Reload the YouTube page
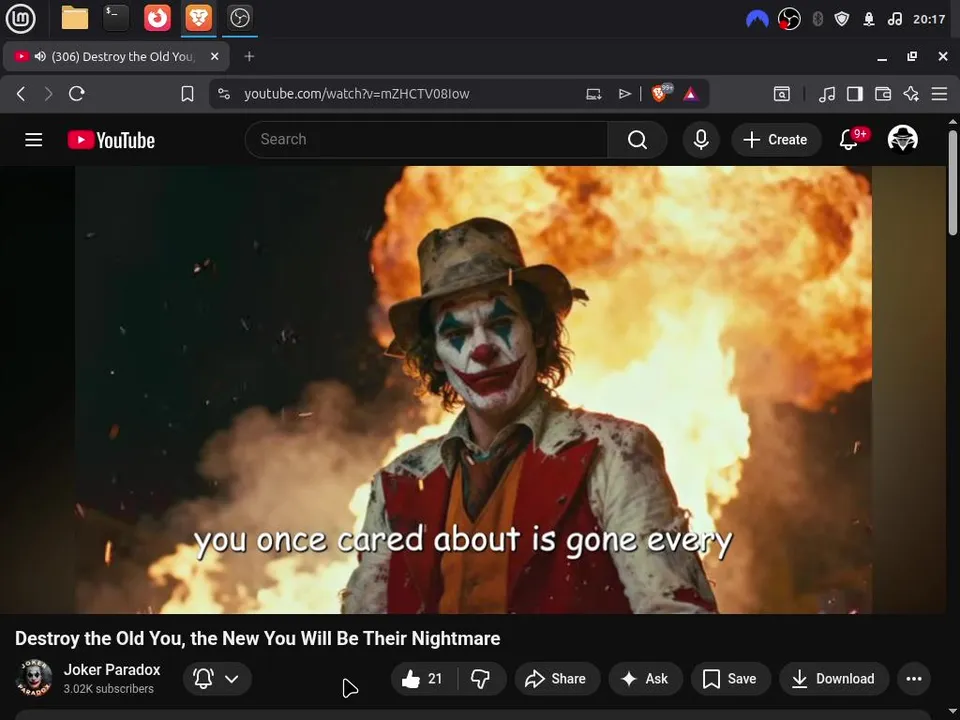This screenshot has width=960, height=720. (77, 94)
